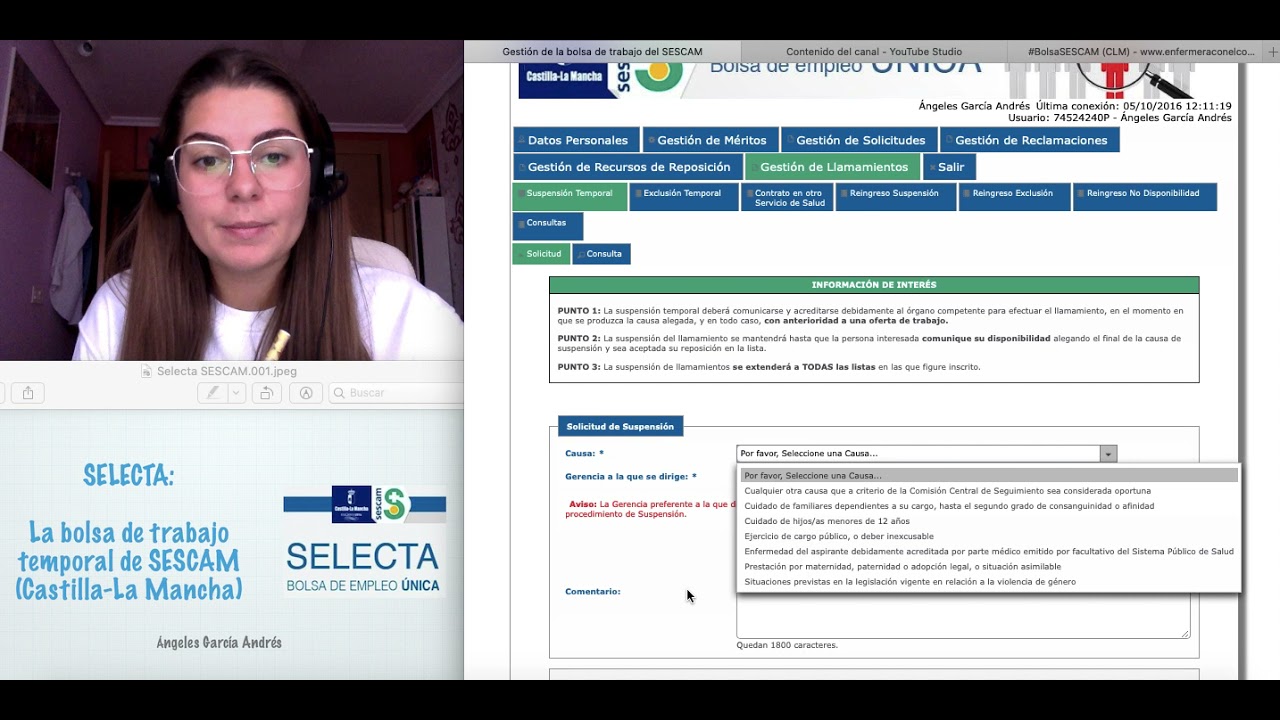
Task: Click the Solicitud tab button
Action: [541, 254]
